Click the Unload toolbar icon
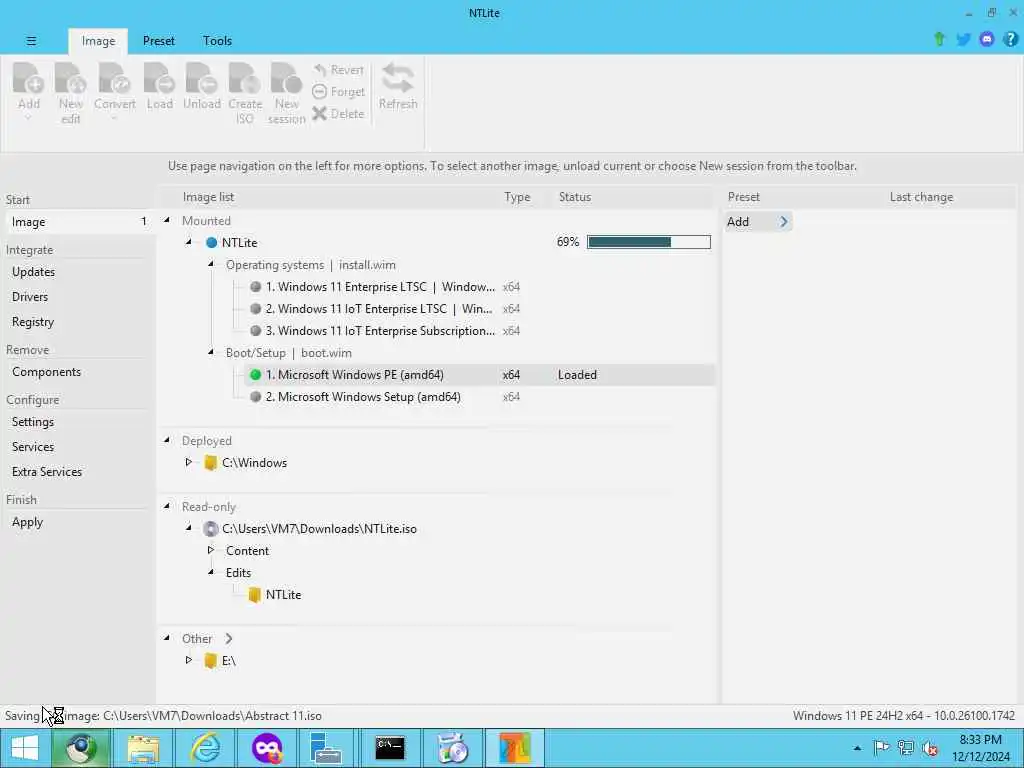The image size is (1024, 768). pos(202,86)
